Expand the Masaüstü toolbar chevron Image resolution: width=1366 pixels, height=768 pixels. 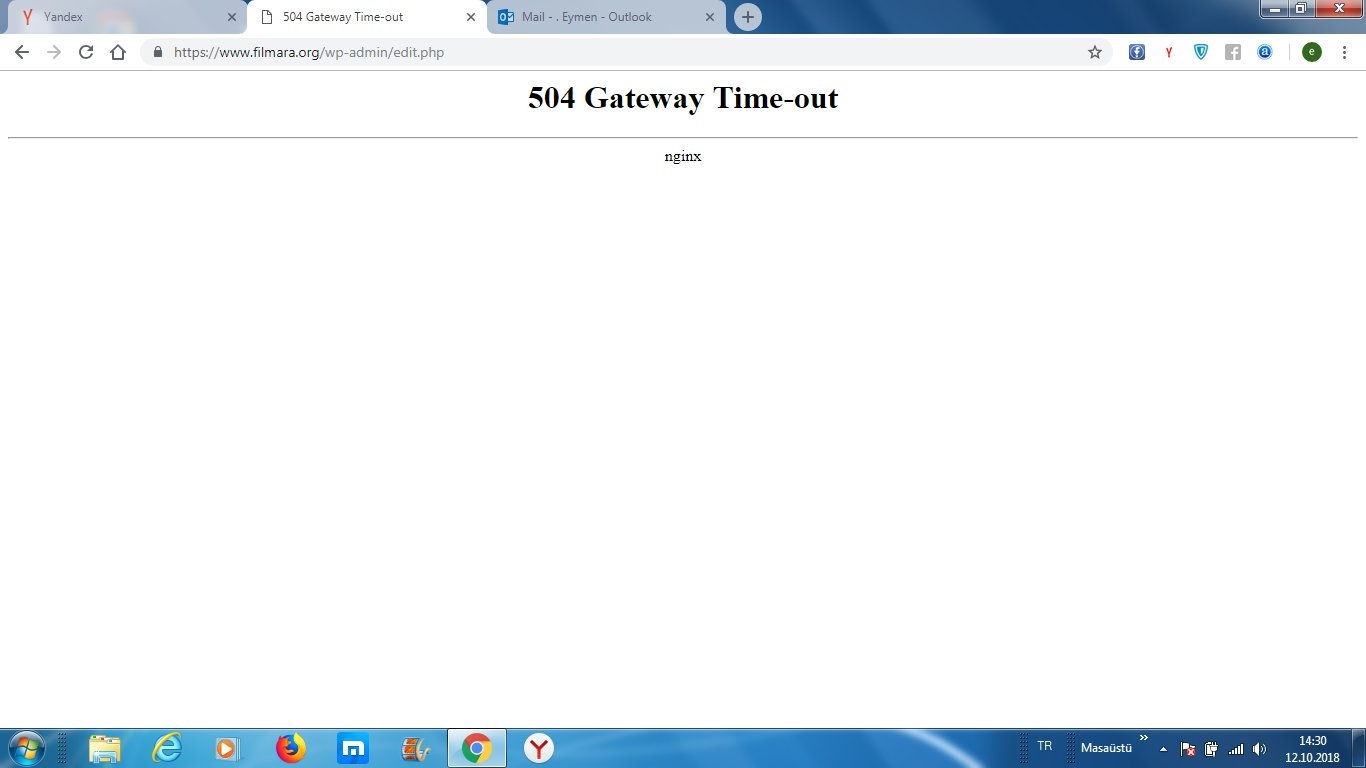[x=1144, y=738]
